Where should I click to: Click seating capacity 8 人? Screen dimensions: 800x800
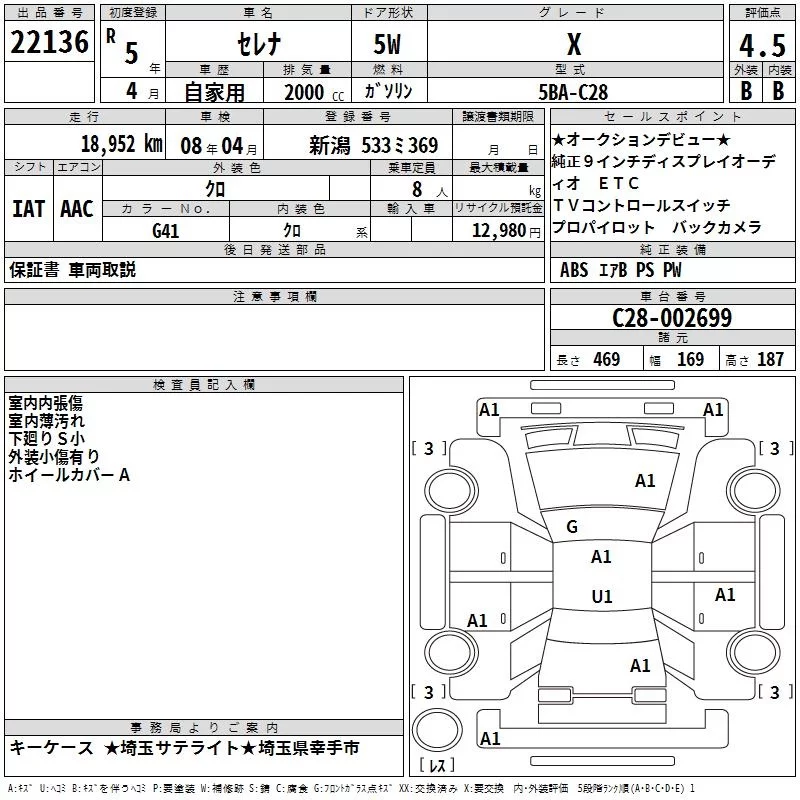pos(430,190)
